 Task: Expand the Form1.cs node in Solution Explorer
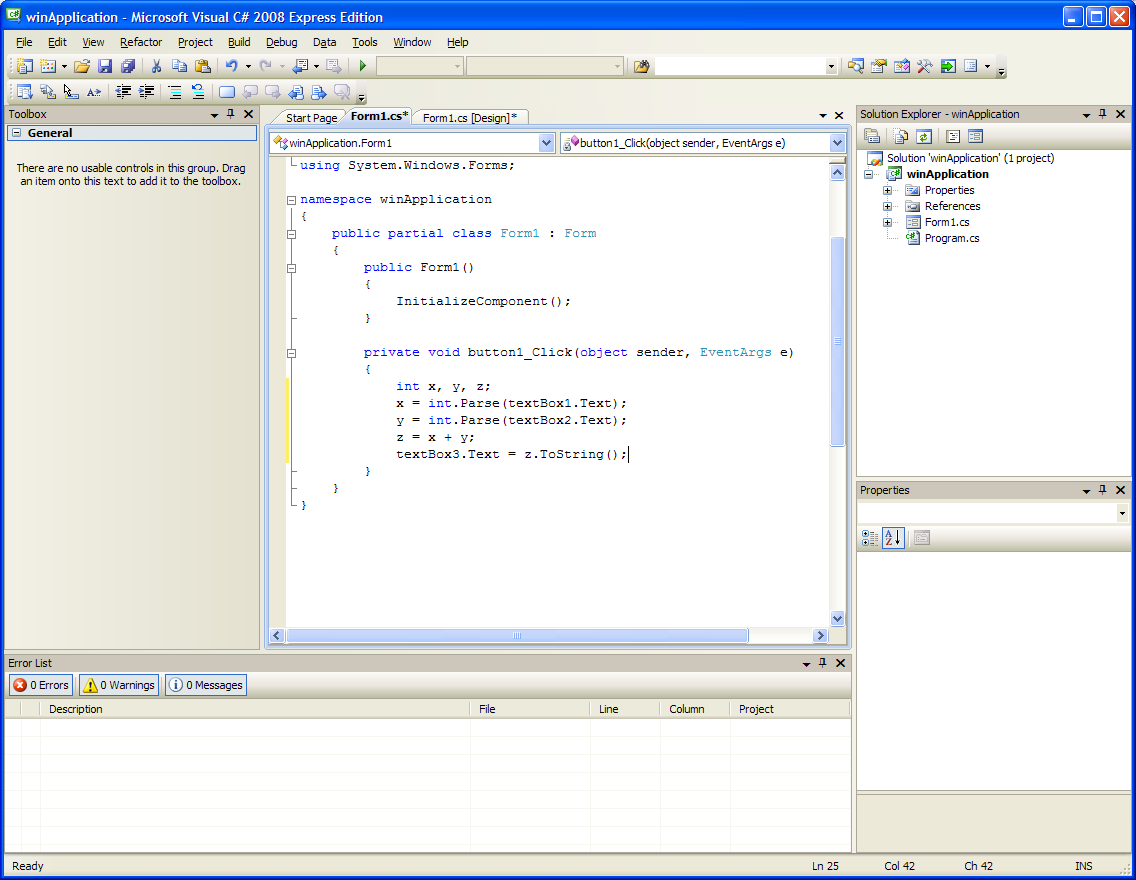(x=887, y=222)
